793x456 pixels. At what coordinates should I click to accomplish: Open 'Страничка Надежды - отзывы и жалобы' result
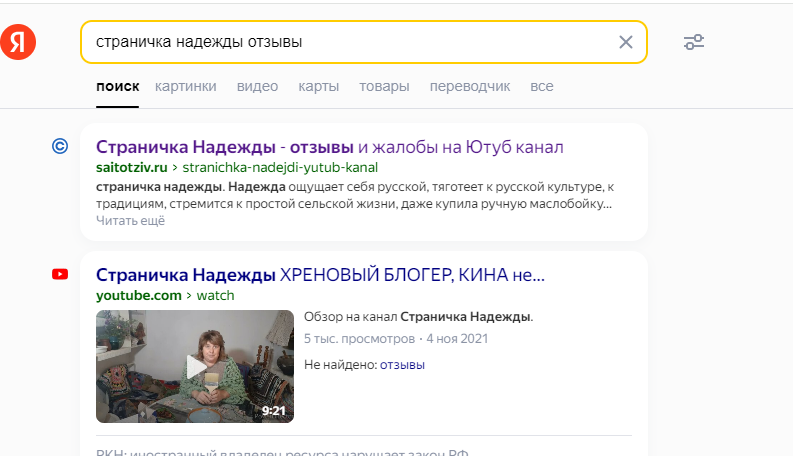(x=330, y=147)
